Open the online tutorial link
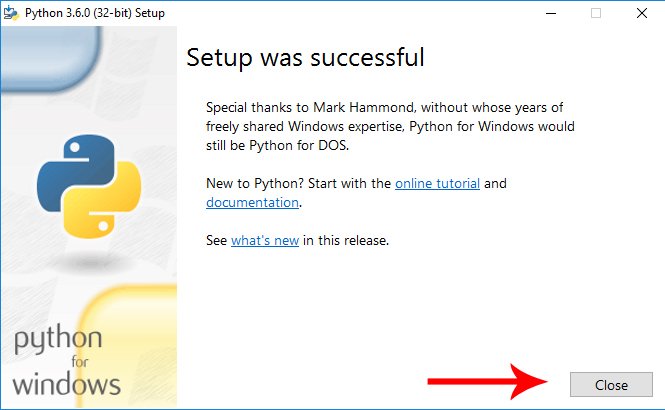This screenshot has height=410, width=665. coord(437,184)
